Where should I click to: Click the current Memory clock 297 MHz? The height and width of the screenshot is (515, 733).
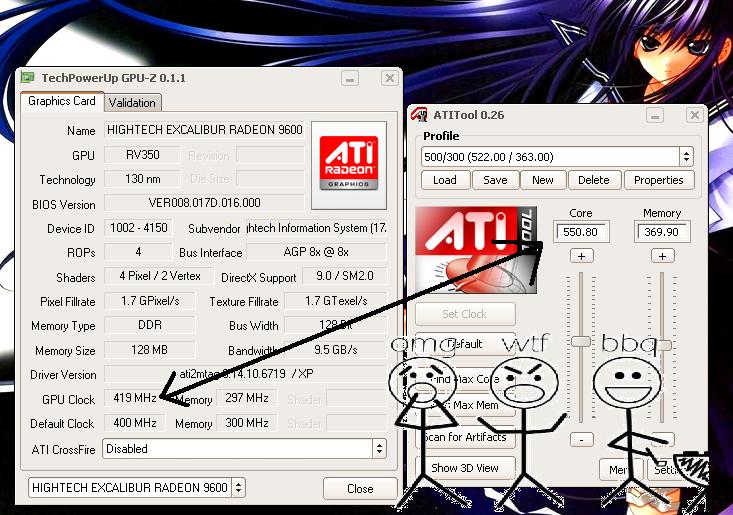[247, 398]
